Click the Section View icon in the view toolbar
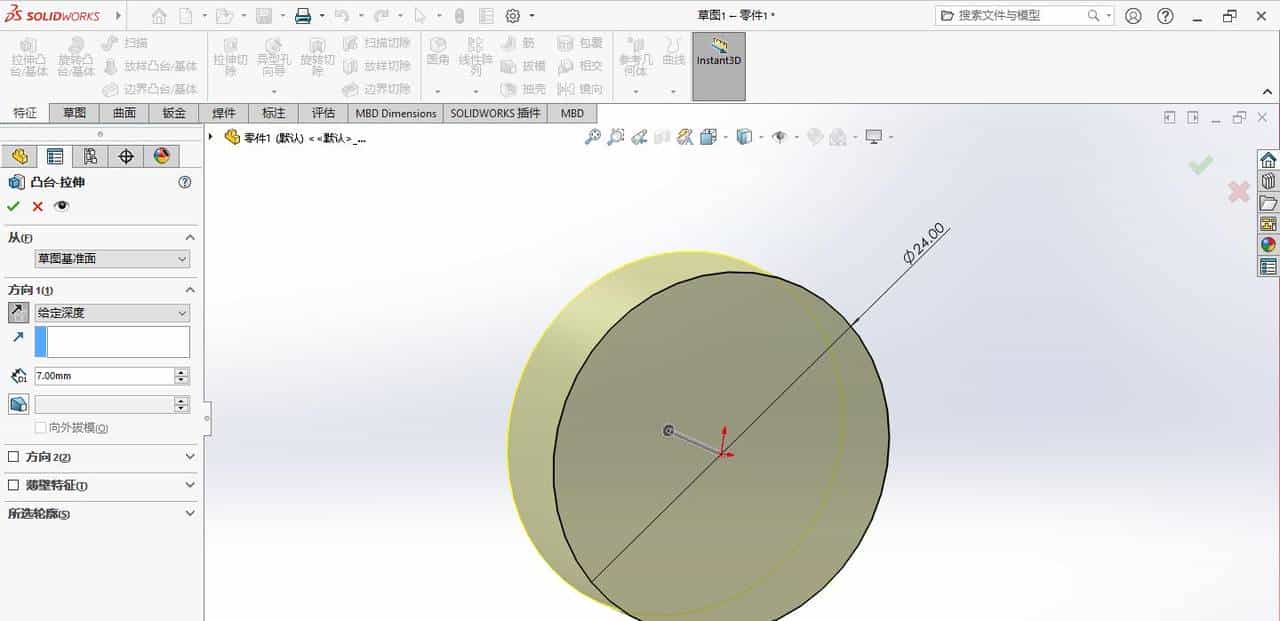Image resolution: width=1280 pixels, height=621 pixels. coord(683,137)
